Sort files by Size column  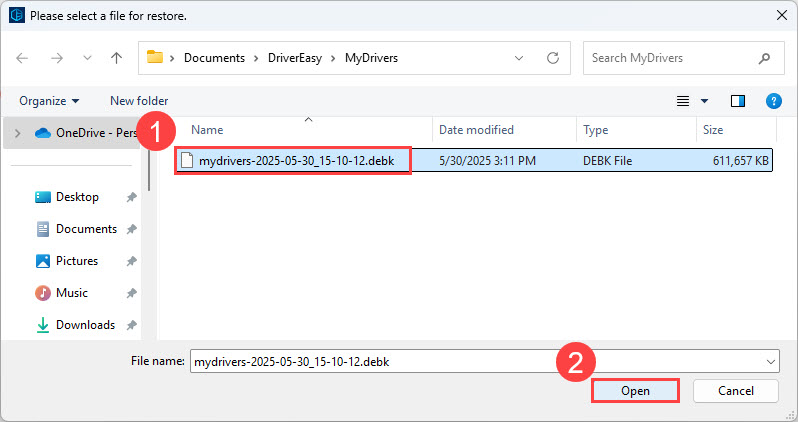[x=713, y=130]
